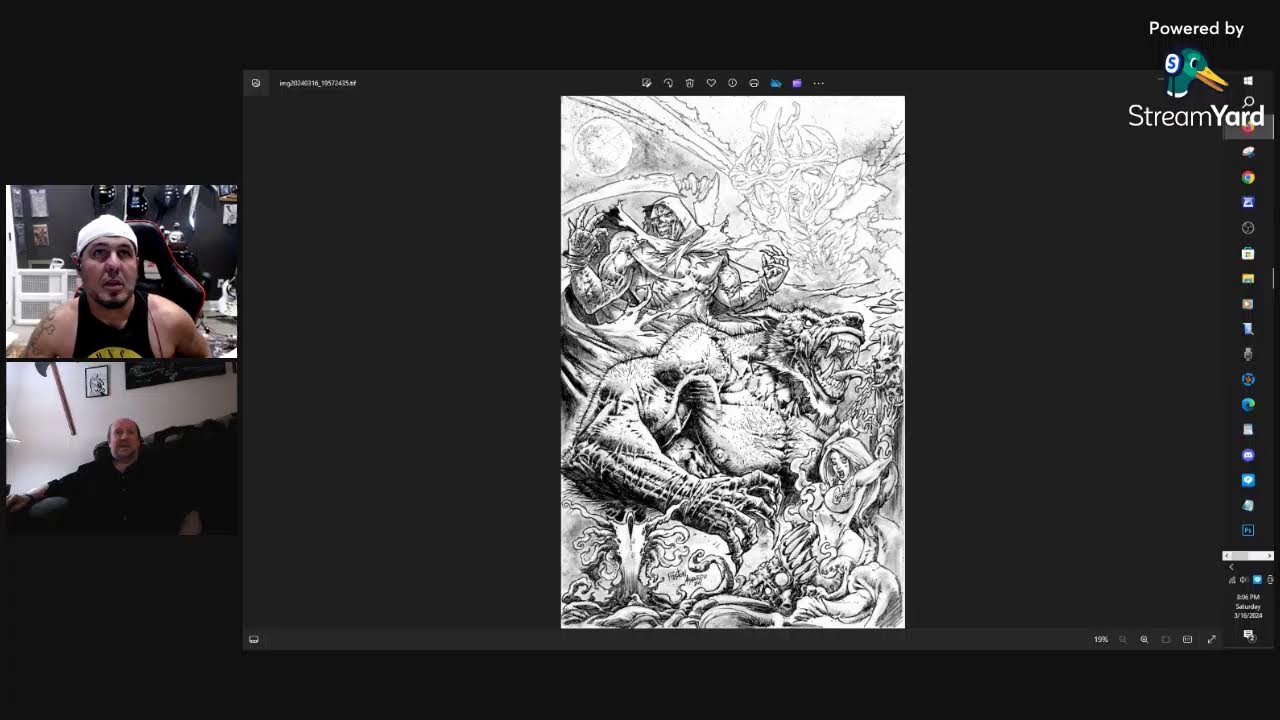Screen dimensions: 1280x720
Task: Click the 19% zoom level indicator
Action: point(1101,640)
